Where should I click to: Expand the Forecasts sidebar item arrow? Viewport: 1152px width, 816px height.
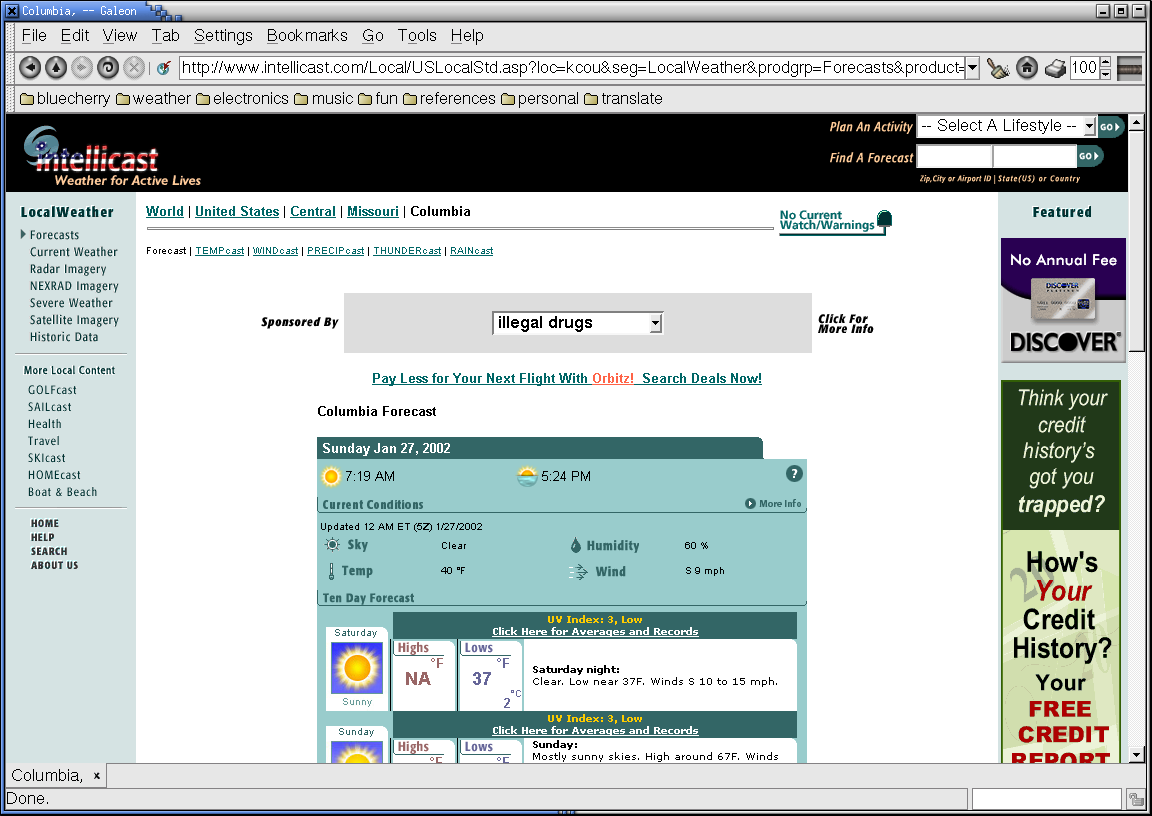(24, 234)
